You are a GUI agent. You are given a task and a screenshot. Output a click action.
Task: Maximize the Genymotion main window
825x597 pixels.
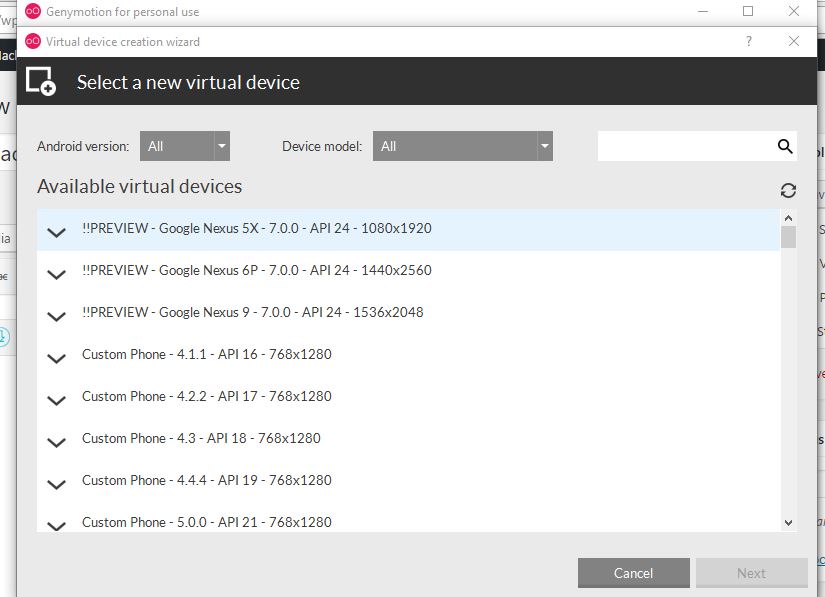click(x=748, y=11)
